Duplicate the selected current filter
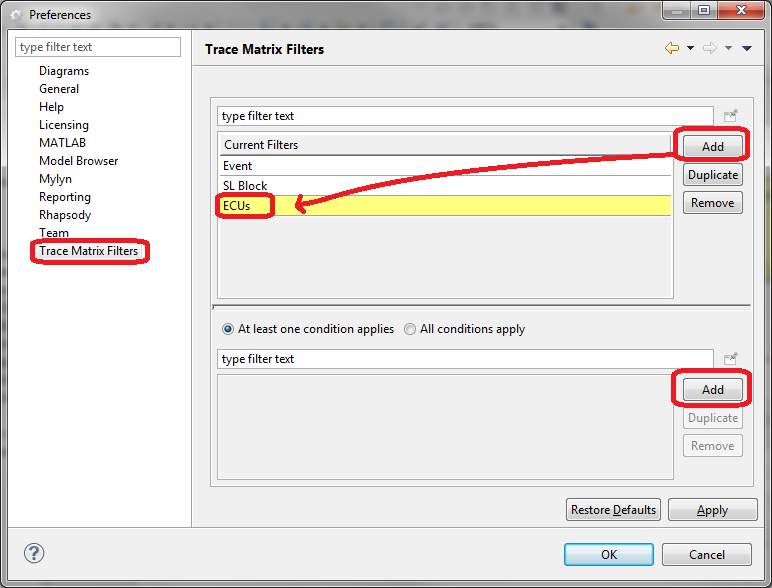 712,175
